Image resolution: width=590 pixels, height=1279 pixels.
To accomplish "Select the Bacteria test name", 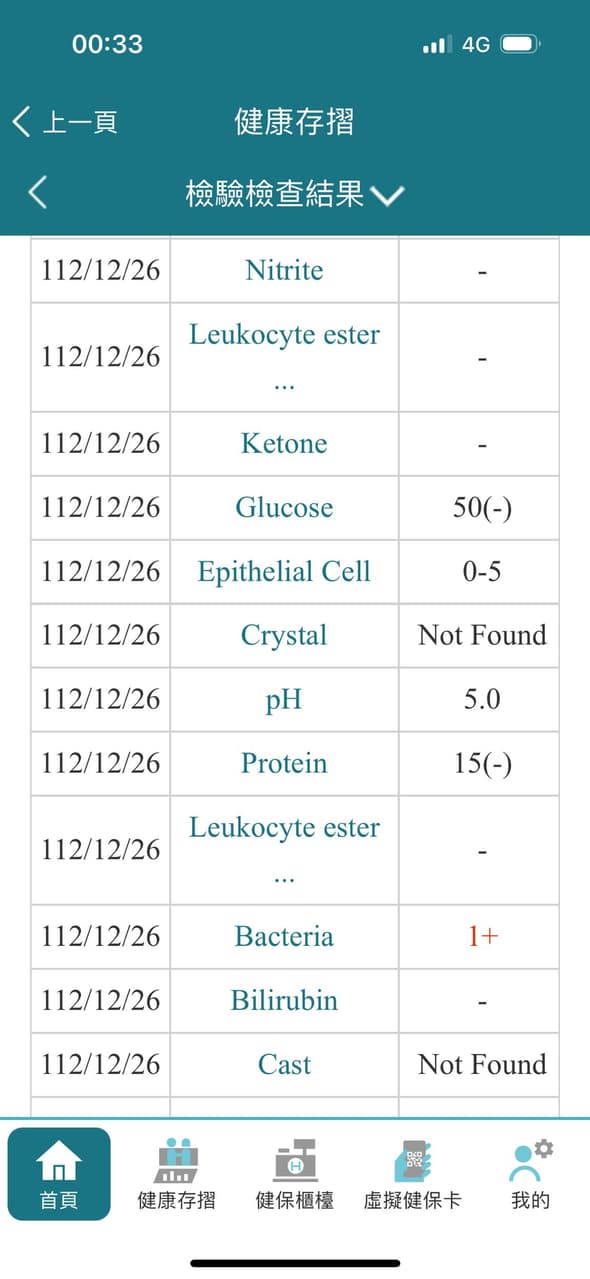I will pos(284,936).
